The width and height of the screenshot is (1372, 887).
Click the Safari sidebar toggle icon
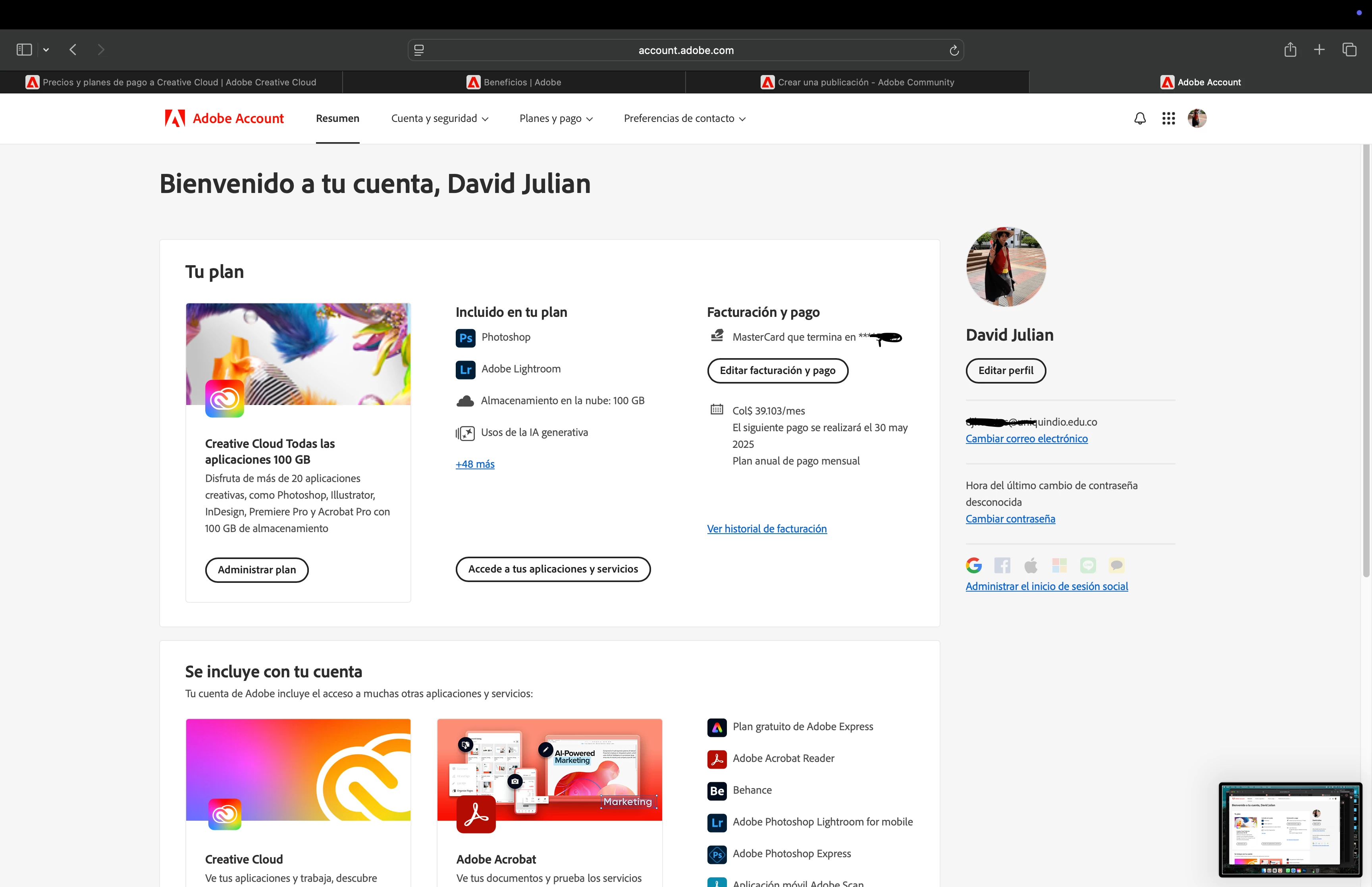click(24, 50)
